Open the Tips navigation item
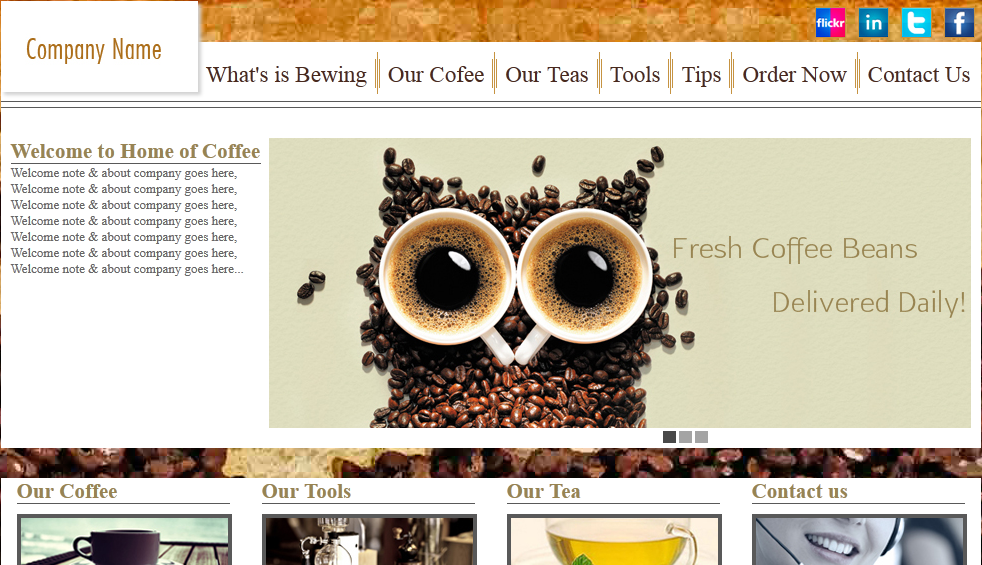Screen dimensions: 982x565 pyautogui.click(x=701, y=75)
